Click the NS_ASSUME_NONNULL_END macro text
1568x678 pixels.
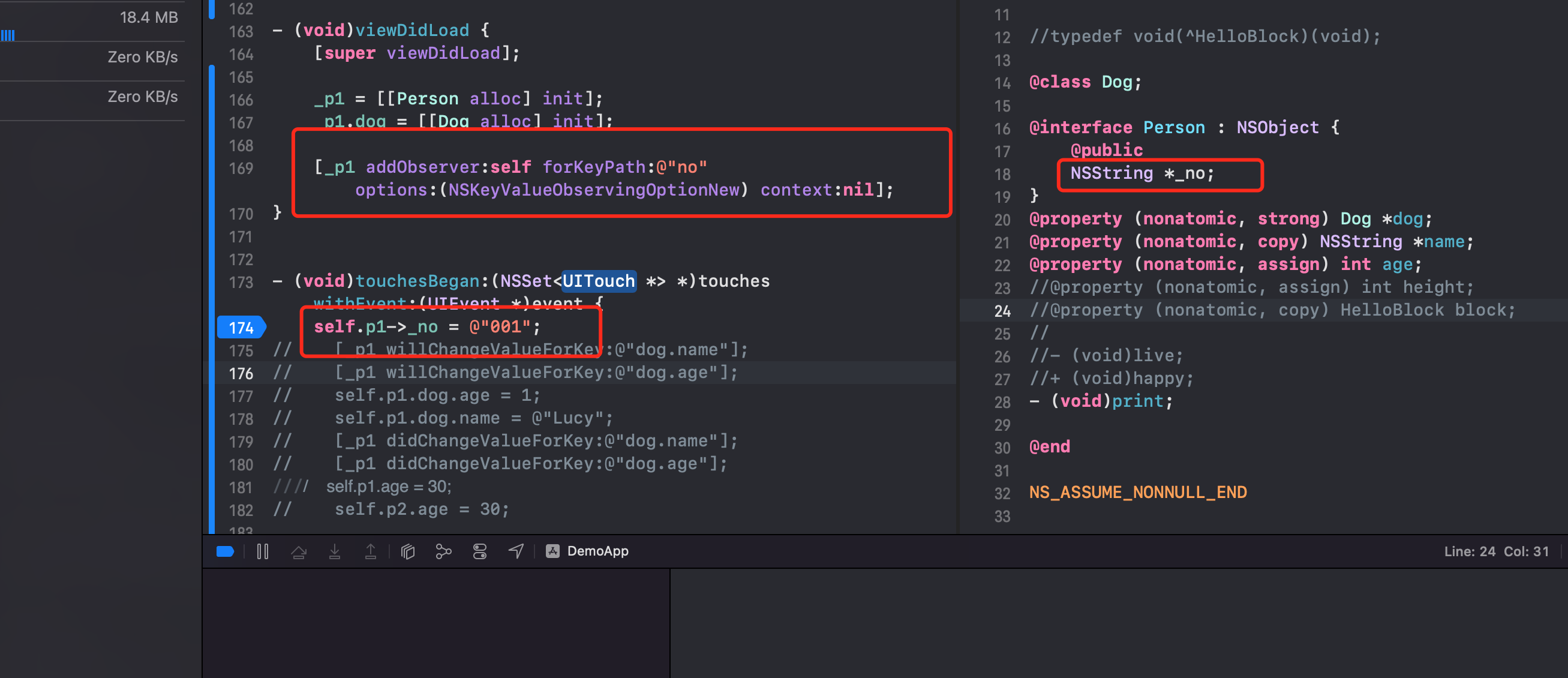pyautogui.click(x=1138, y=492)
